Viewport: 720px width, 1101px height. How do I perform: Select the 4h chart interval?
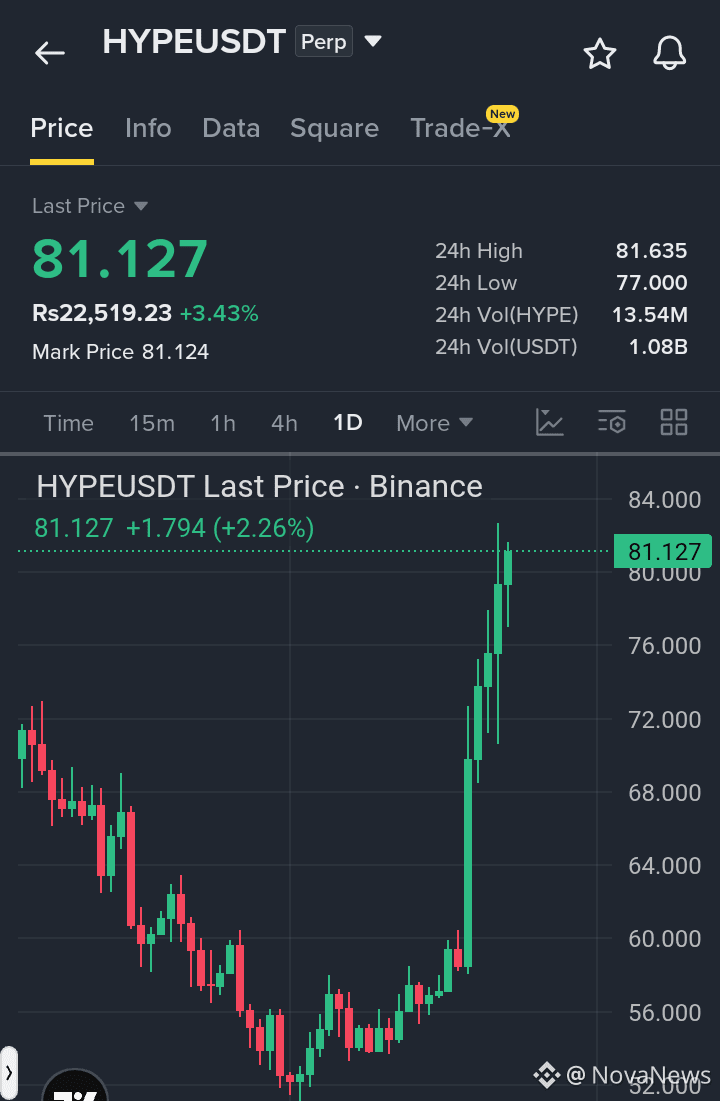coord(284,423)
